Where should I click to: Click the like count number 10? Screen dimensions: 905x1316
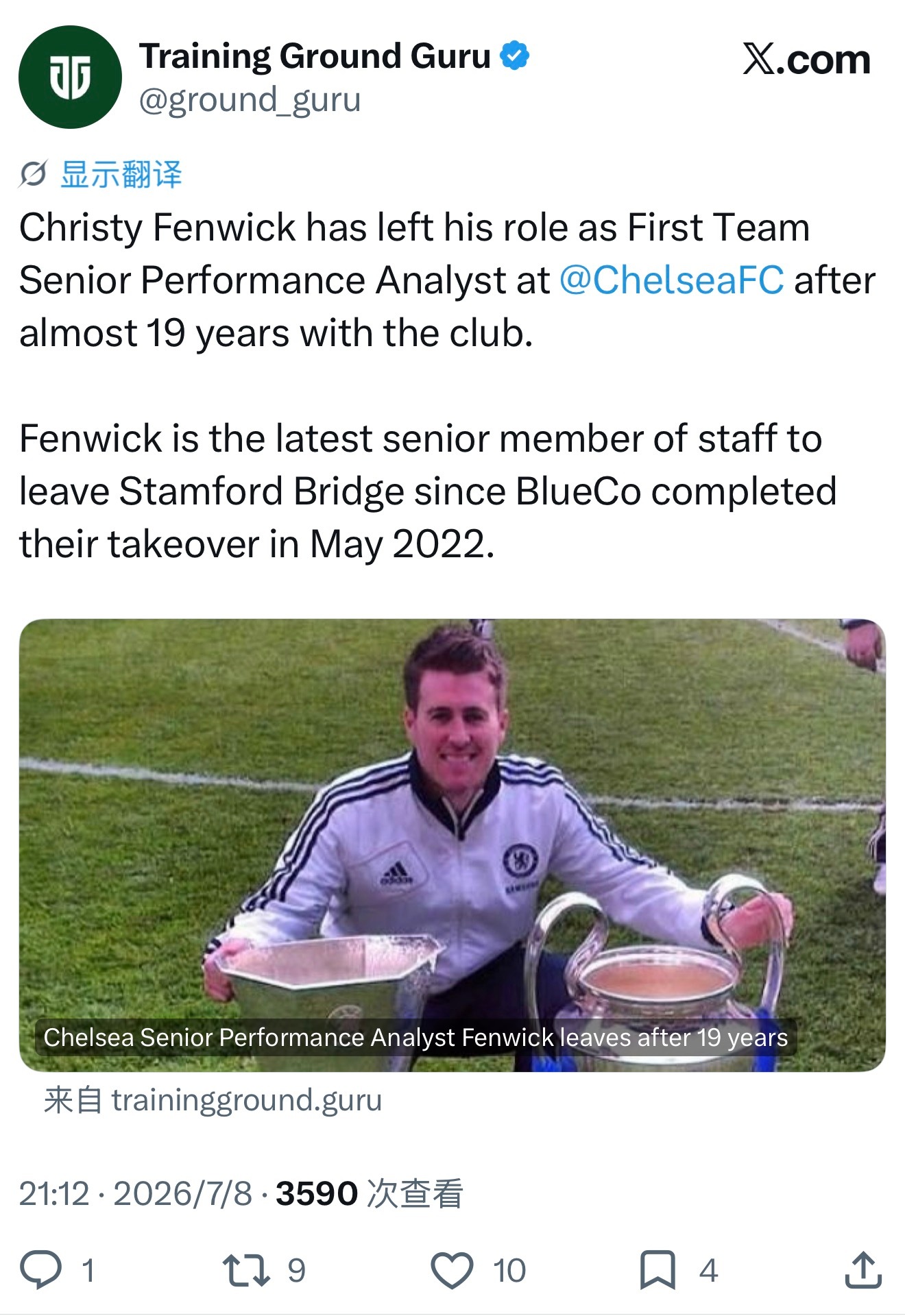[x=509, y=1271]
